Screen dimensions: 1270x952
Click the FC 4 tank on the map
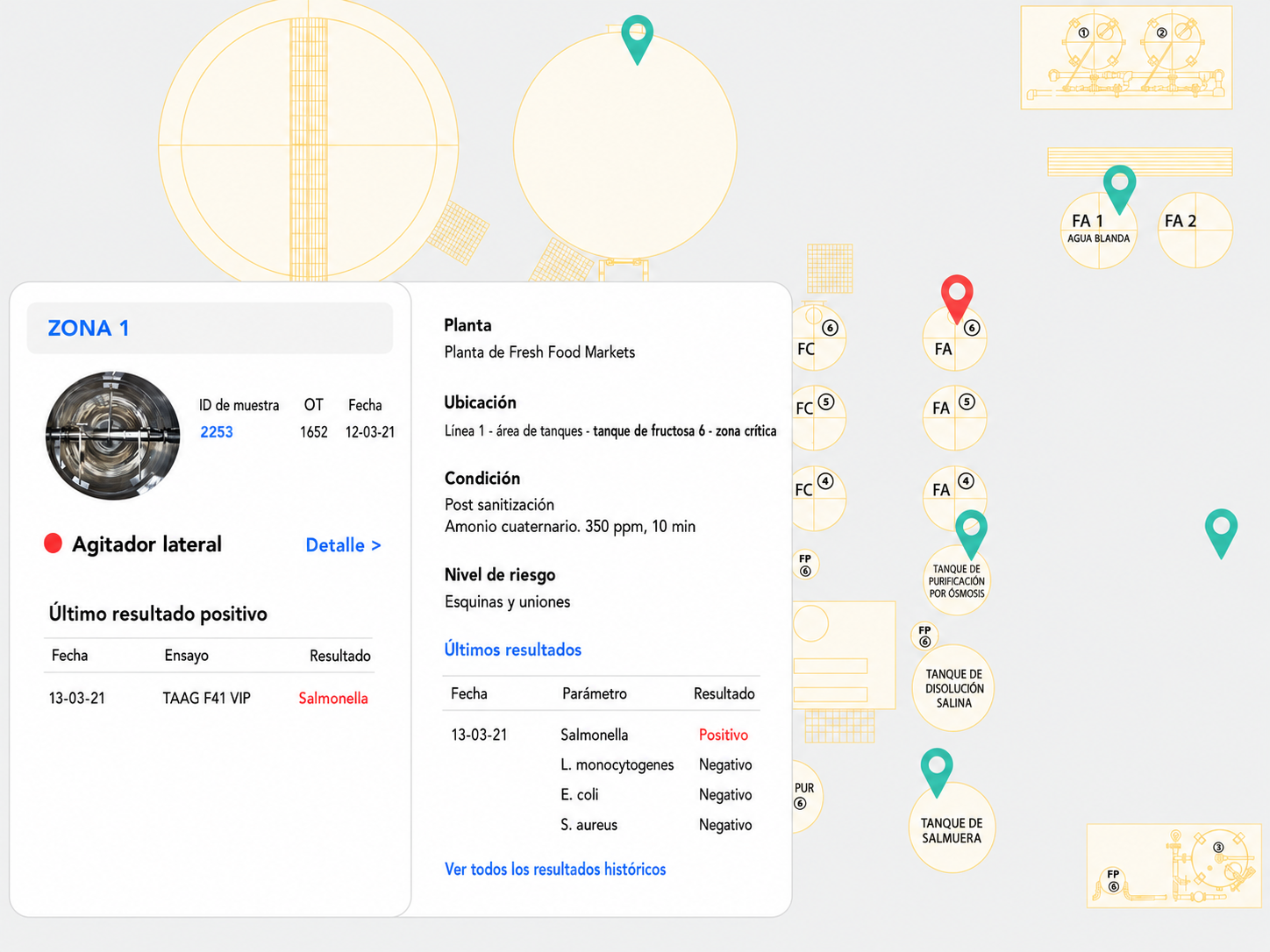[x=817, y=498]
